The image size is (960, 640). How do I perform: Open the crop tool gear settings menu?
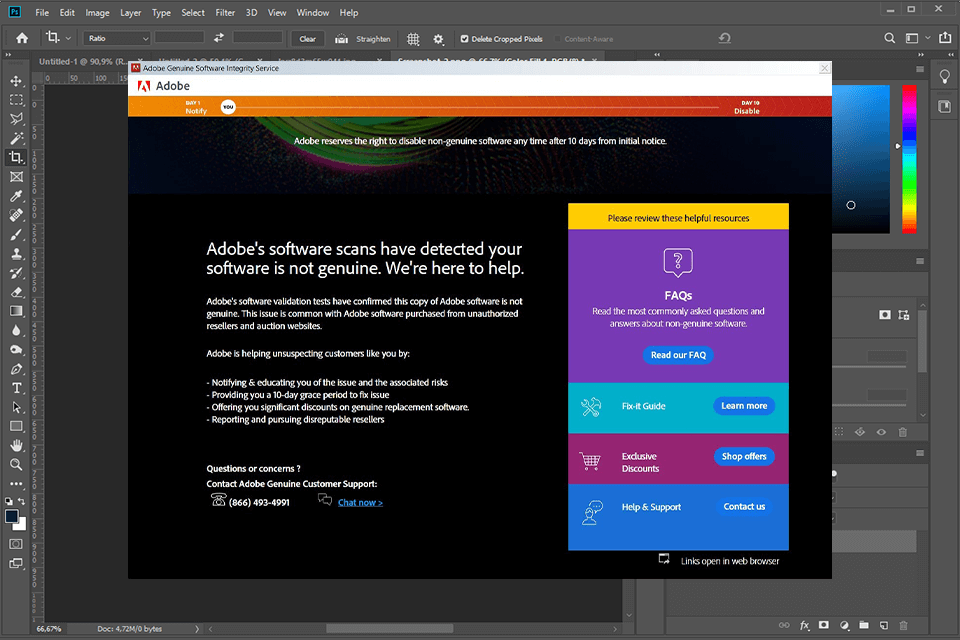(x=437, y=38)
